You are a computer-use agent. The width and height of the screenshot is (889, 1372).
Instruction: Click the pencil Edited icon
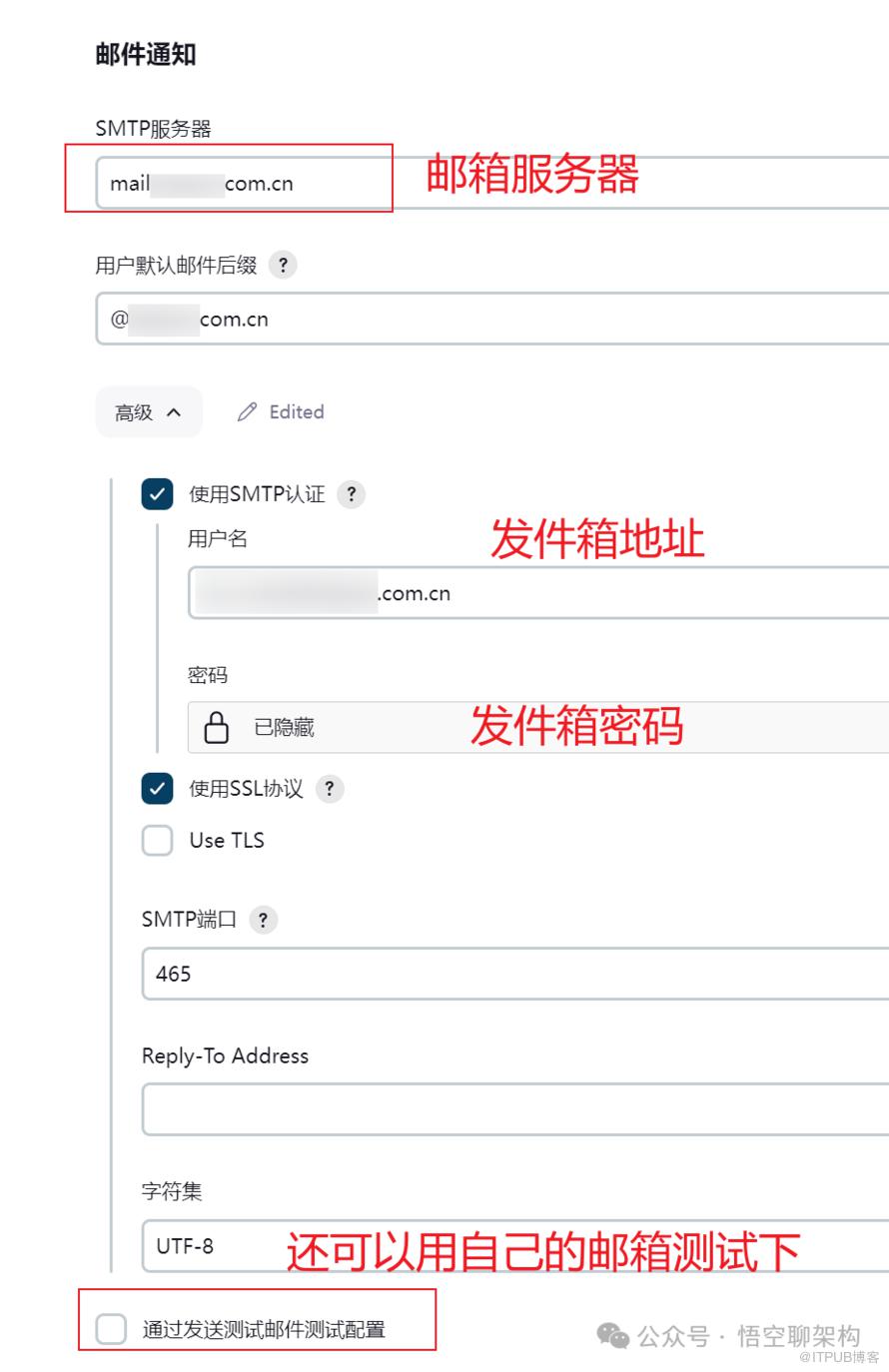[247, 412]
